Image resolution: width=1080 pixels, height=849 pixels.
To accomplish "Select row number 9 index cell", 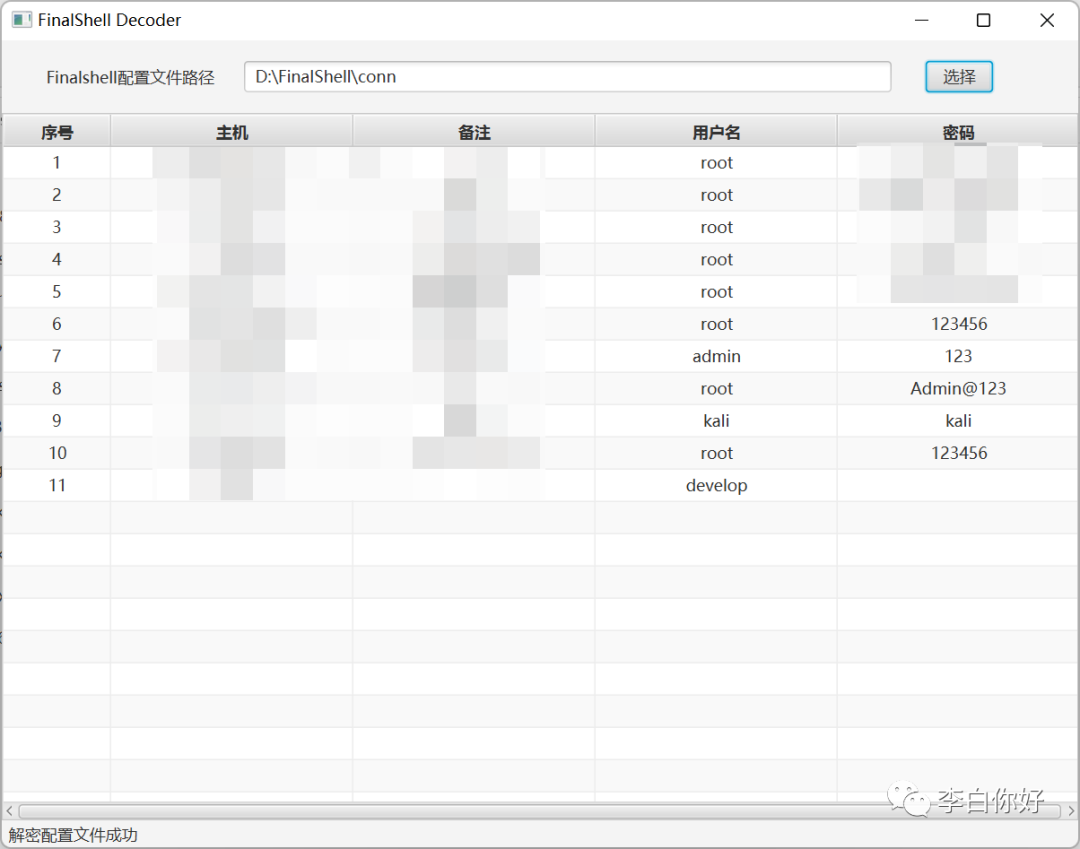I will [x=56, y=421].
